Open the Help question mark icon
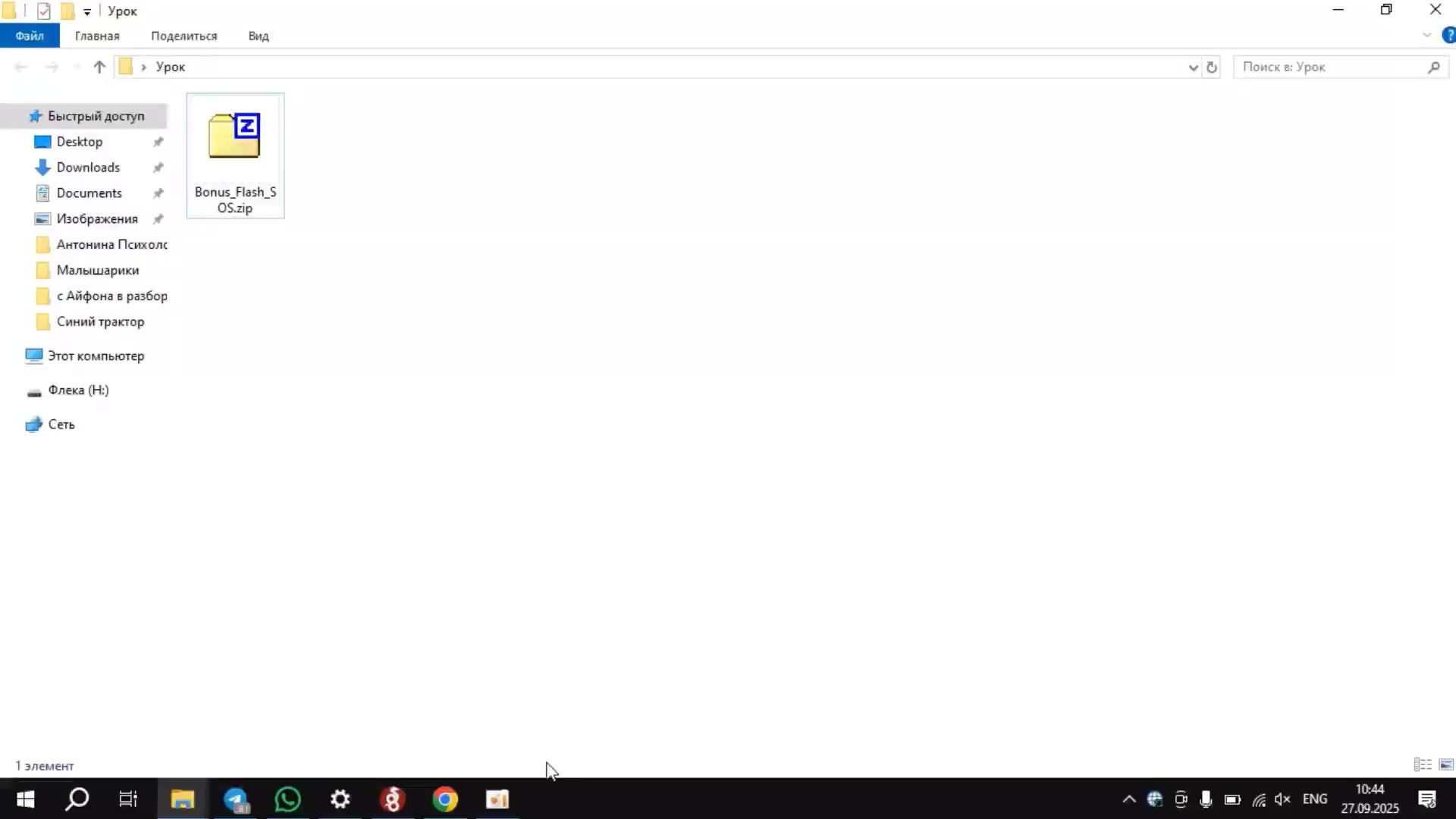1456x819 pixels. 1448,36
